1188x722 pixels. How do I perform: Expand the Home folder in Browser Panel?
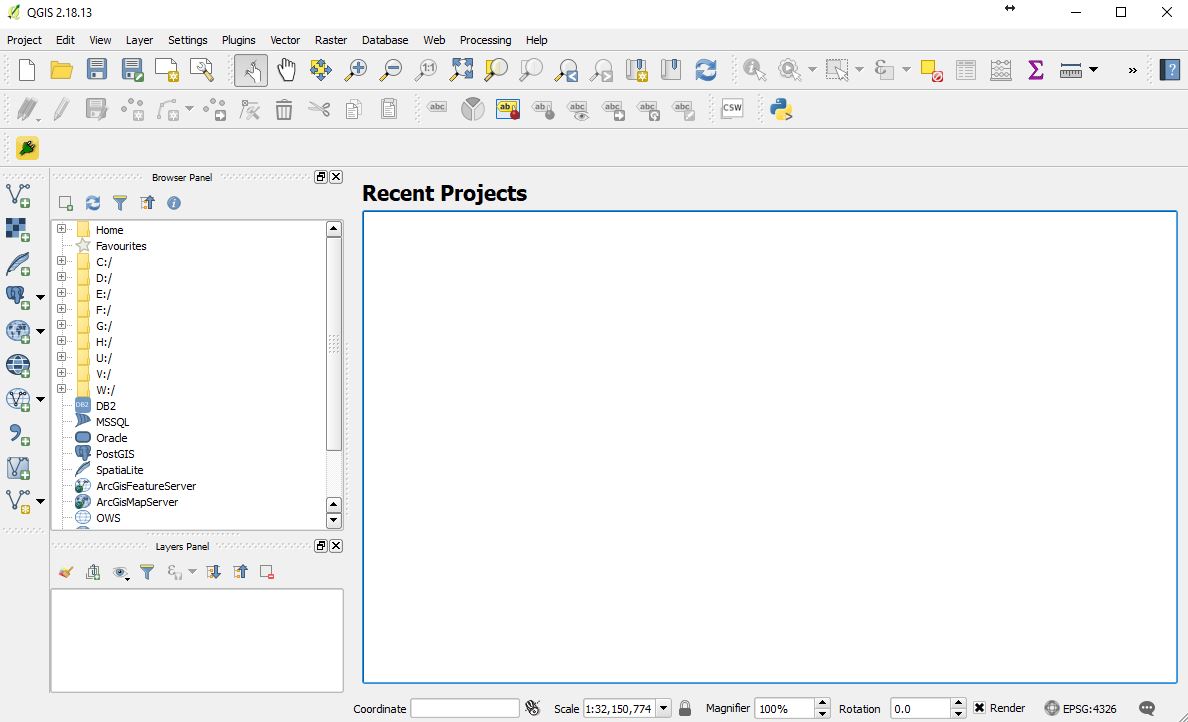click(x=61, y=229)
